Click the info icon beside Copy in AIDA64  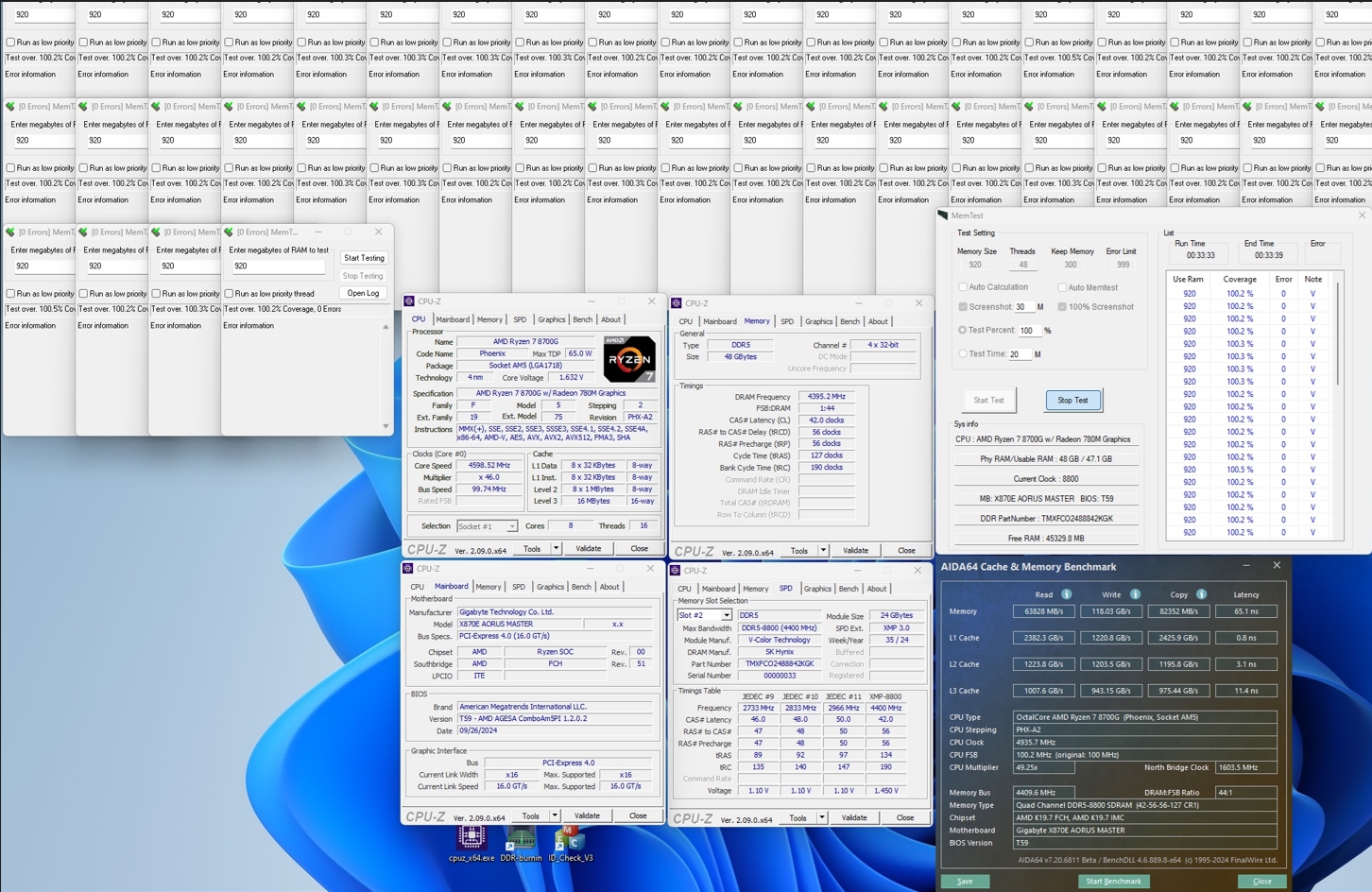pos(1201,594)
